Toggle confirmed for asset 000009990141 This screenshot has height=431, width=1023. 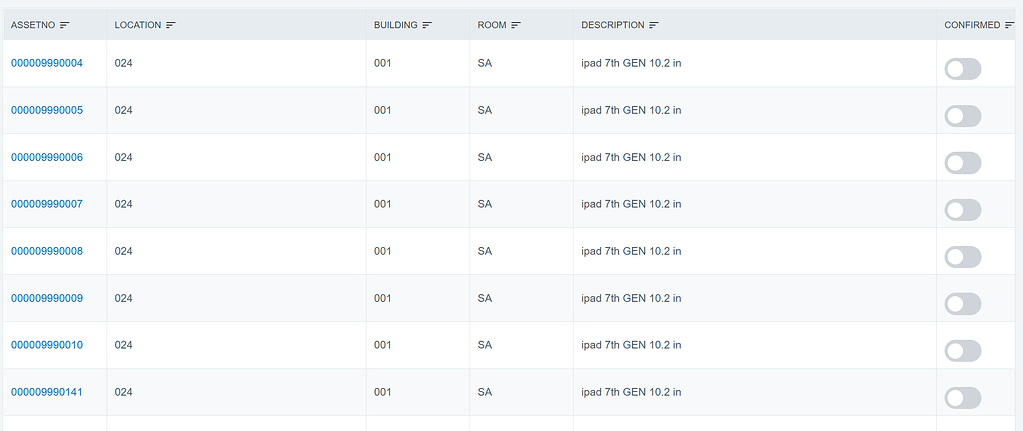coord(963,398)
